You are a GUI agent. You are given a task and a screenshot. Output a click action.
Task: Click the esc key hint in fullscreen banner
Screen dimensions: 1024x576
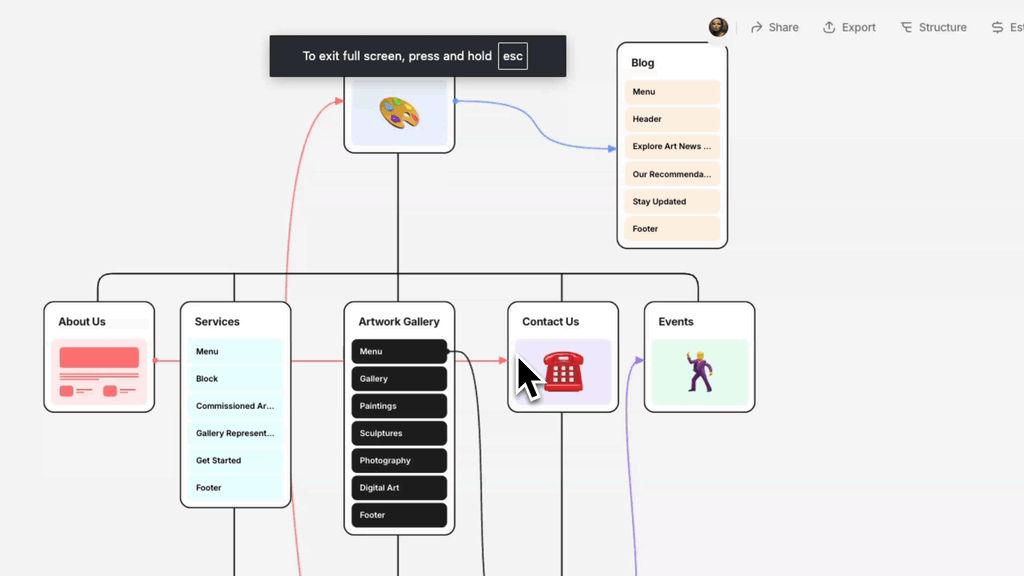513,56
